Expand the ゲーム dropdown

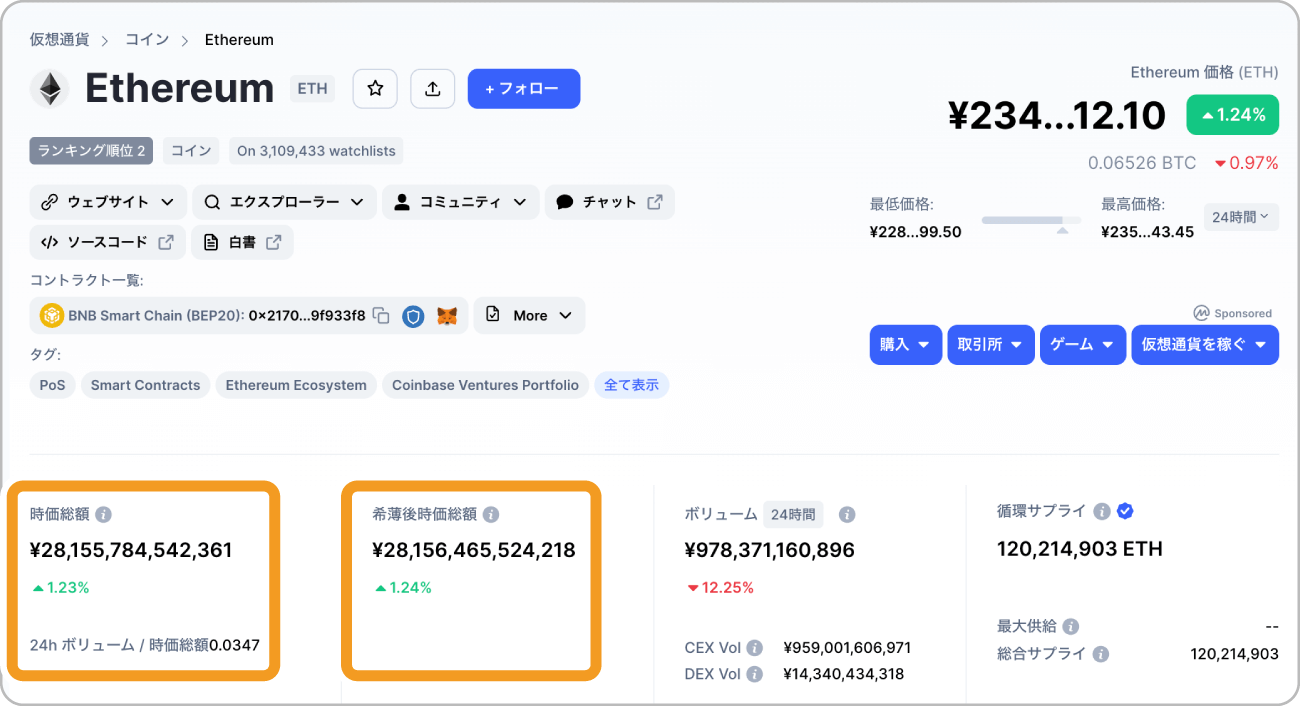pos(1083,344)
